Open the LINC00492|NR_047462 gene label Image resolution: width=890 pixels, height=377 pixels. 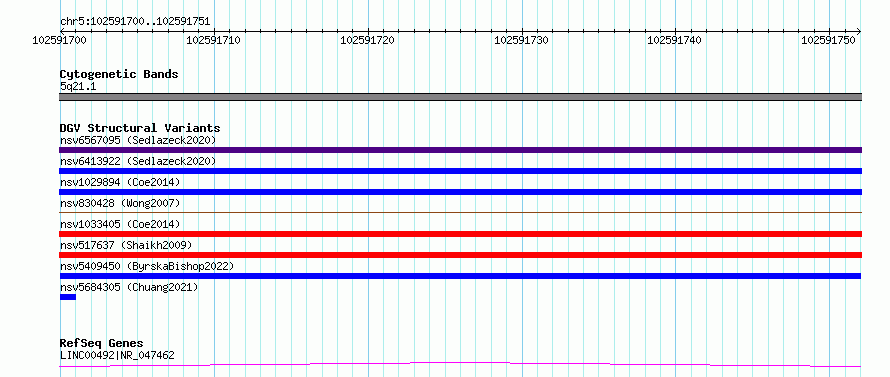pyautogui.click(x=117, y=355)
